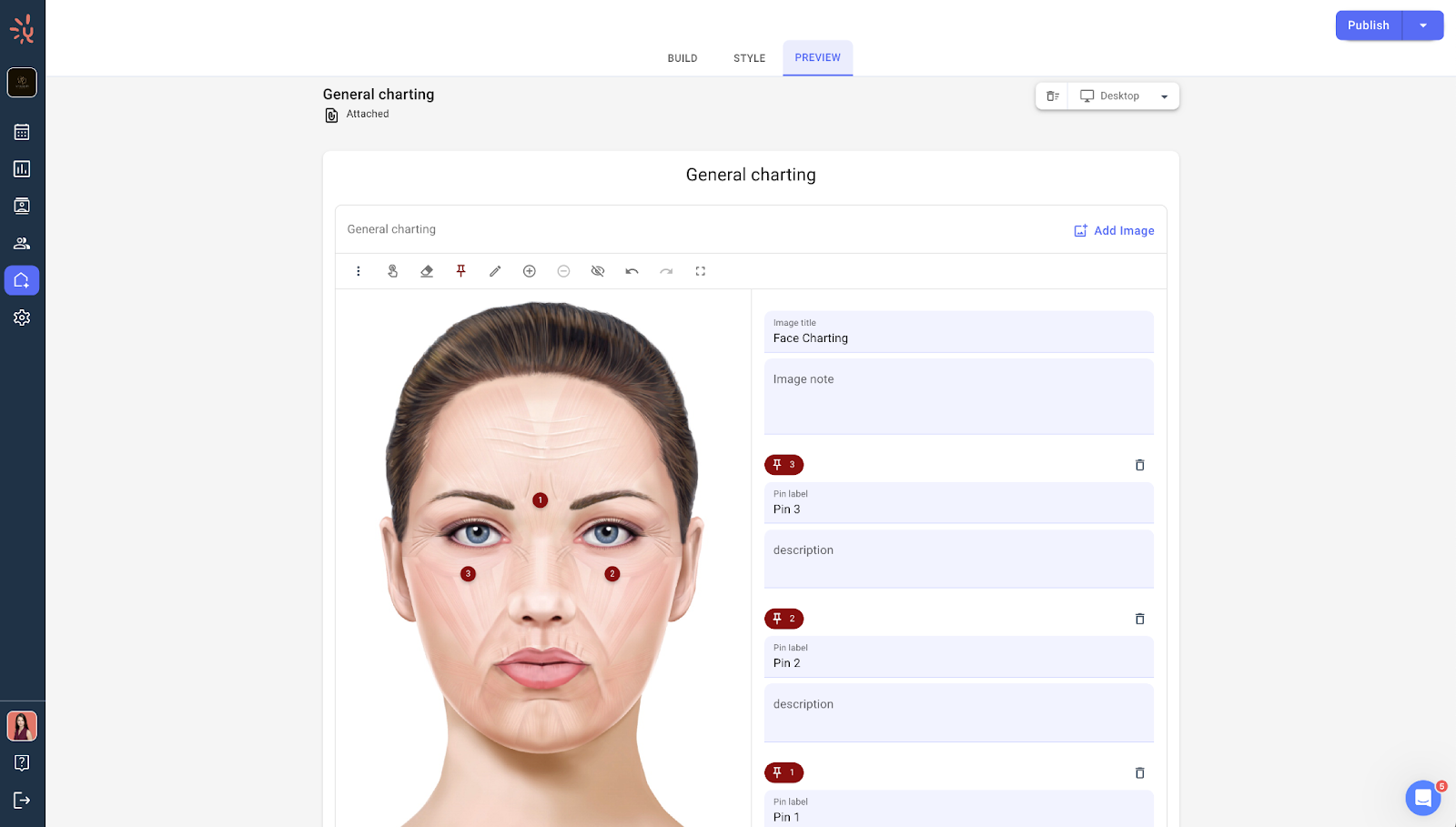The image size is (1456, 827).
Task: Select the pin marker tool
Action: [460, 271]
